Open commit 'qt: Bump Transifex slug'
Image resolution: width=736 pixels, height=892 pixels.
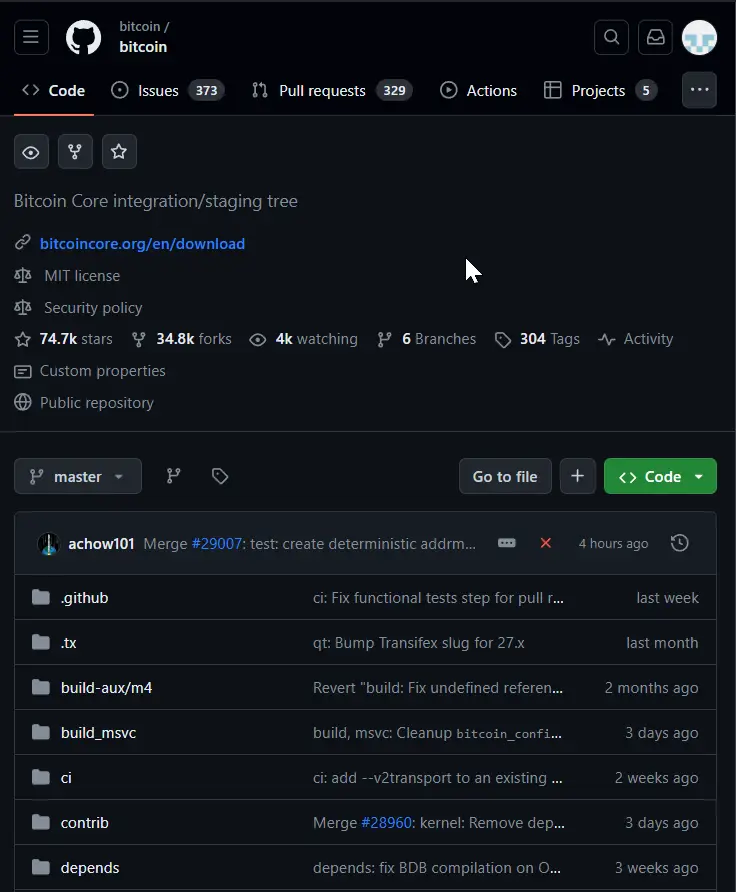(419, 643)
